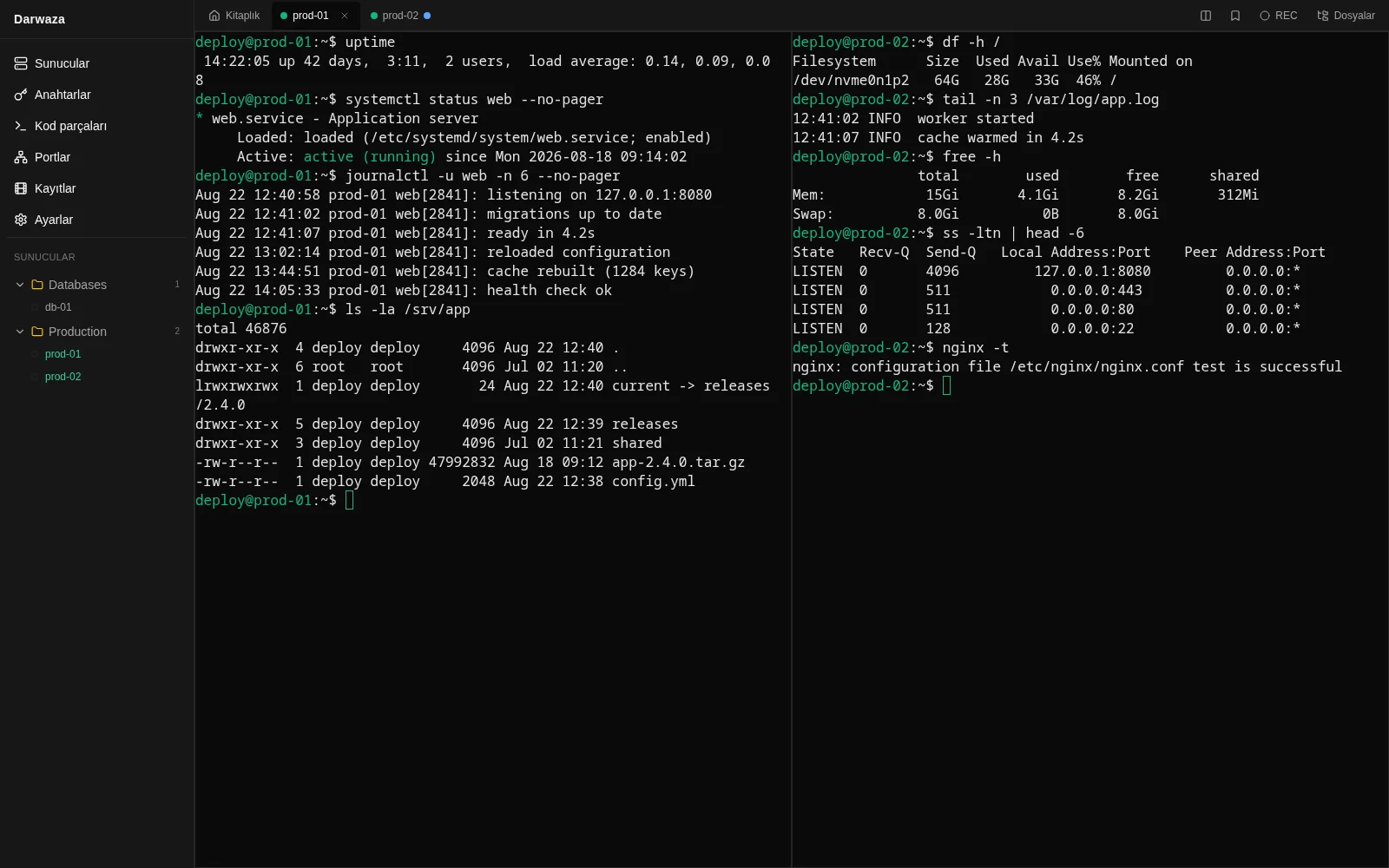This screenshot has width=1389, height=868.
Task: Click the Production folder icon
Action: point(37,332)
